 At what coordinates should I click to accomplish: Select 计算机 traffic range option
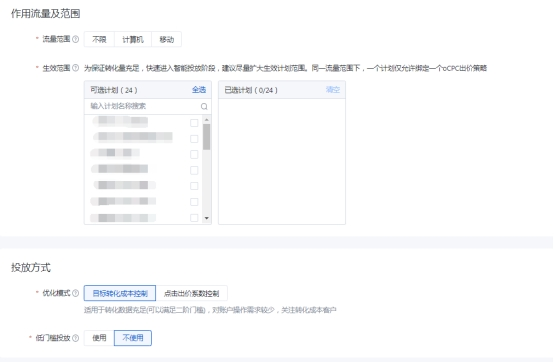[133, 39]
